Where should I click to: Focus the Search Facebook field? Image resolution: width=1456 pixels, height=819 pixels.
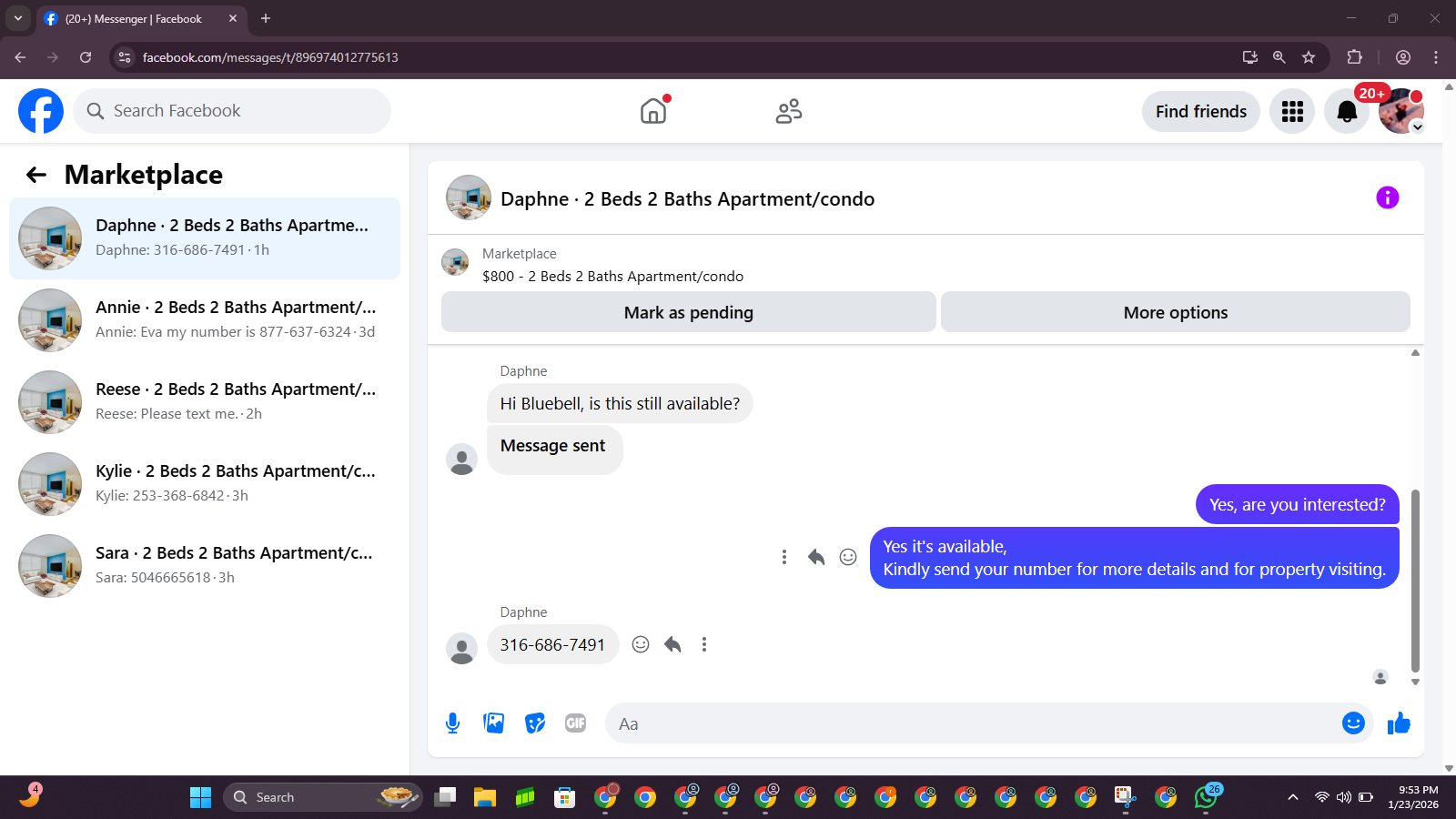(232, 111)
